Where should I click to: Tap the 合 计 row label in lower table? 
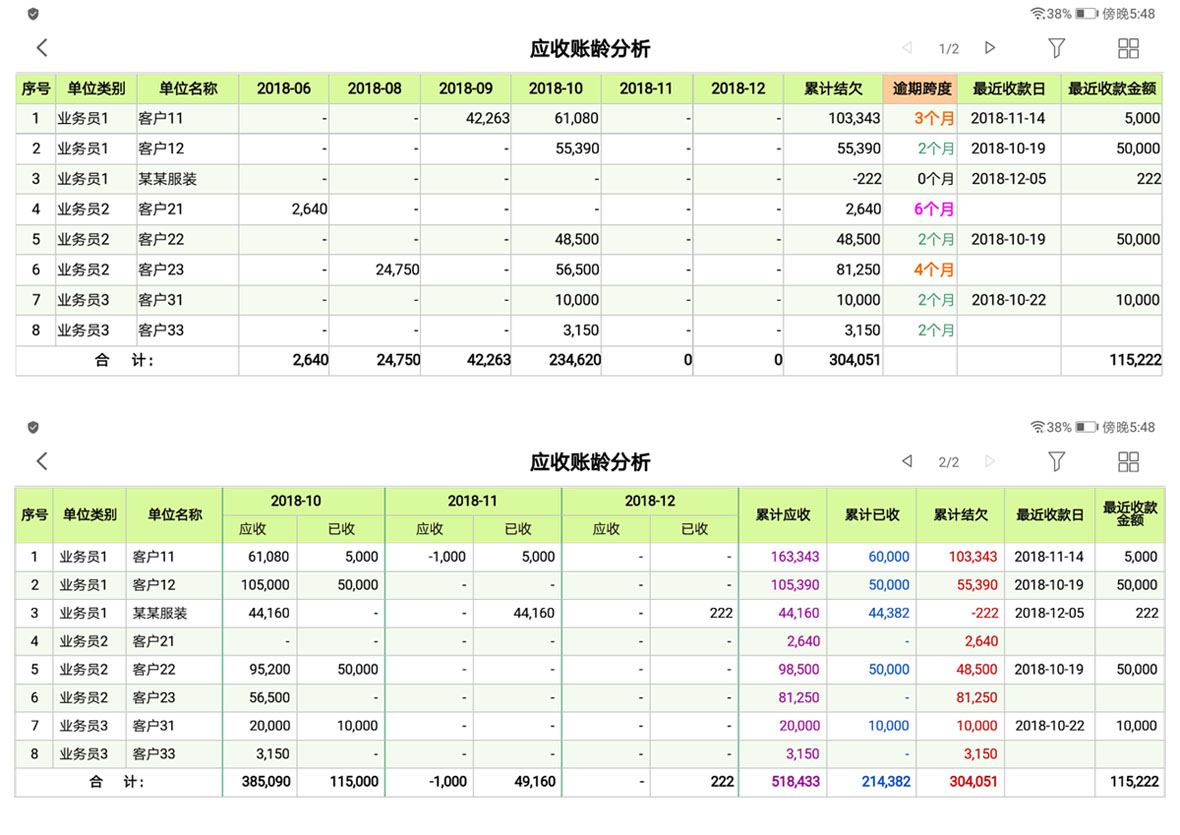tap(116, 782)
